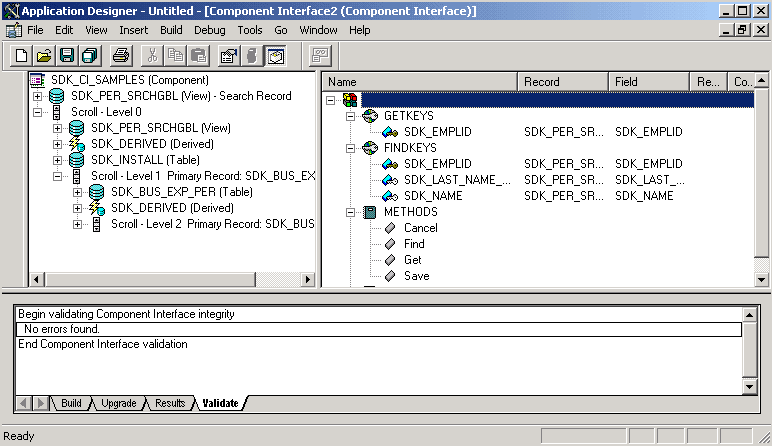Click the SDK_INSTALL table icon

(x=76, y=160)
